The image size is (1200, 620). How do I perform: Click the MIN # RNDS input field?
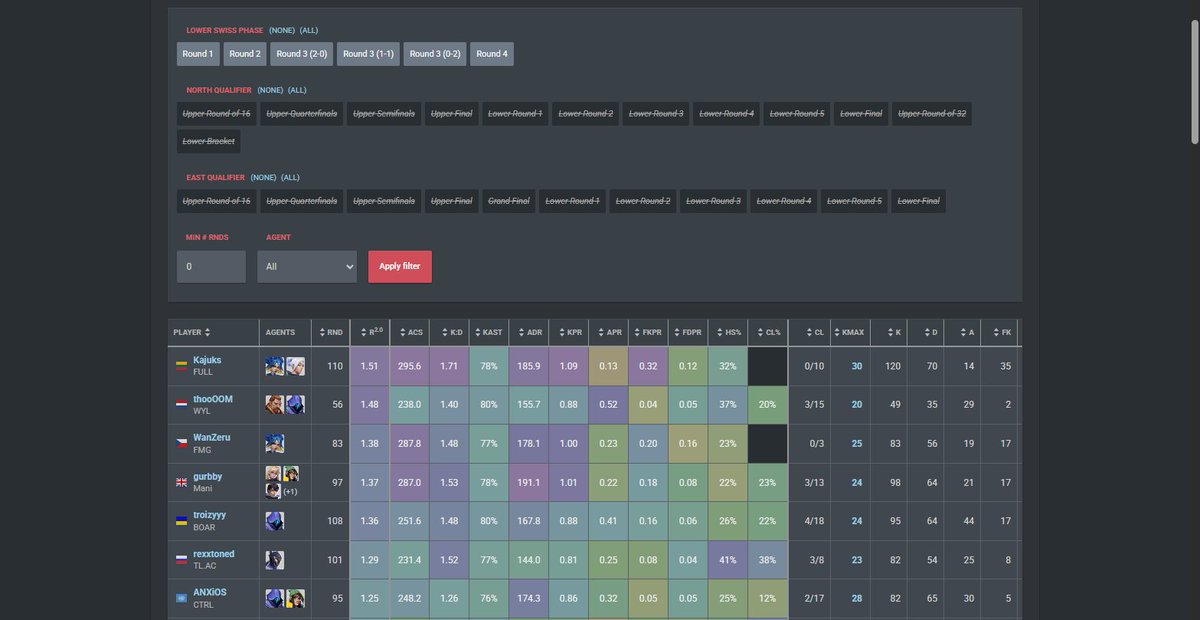[x=211, y=267]
